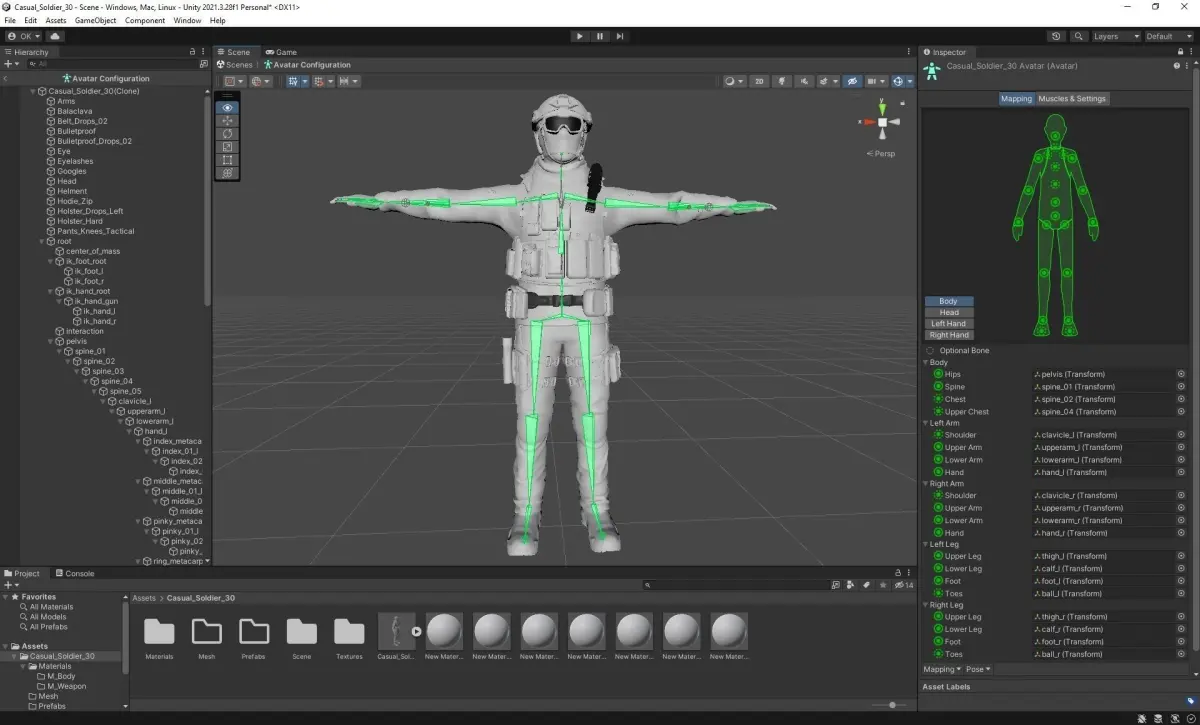
Task: Click object picker next to pelvis (Transform)
Action: coord(1181,374)
